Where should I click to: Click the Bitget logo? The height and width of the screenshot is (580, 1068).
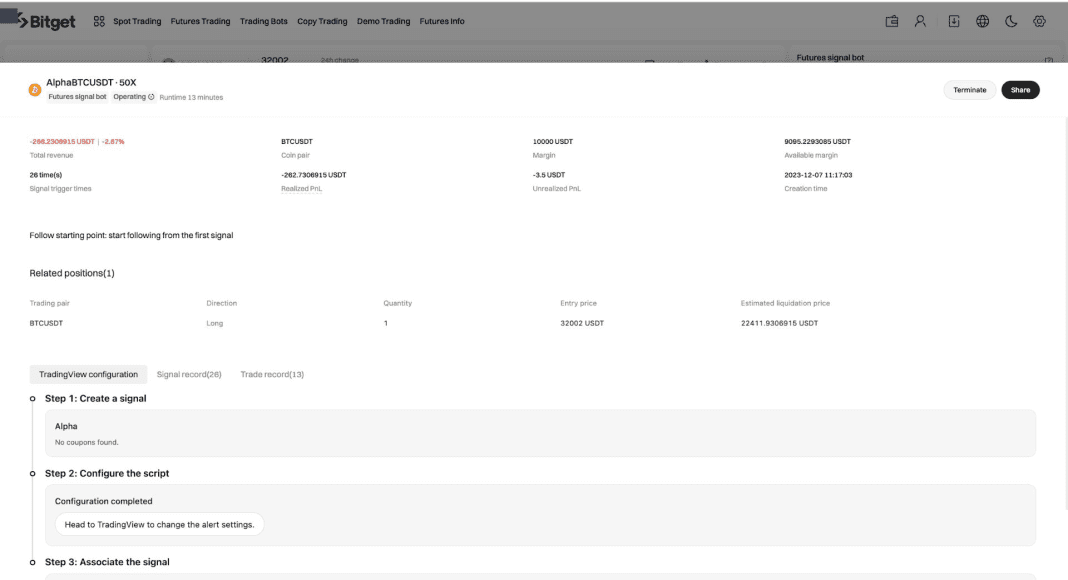click(x=44, y=21)
